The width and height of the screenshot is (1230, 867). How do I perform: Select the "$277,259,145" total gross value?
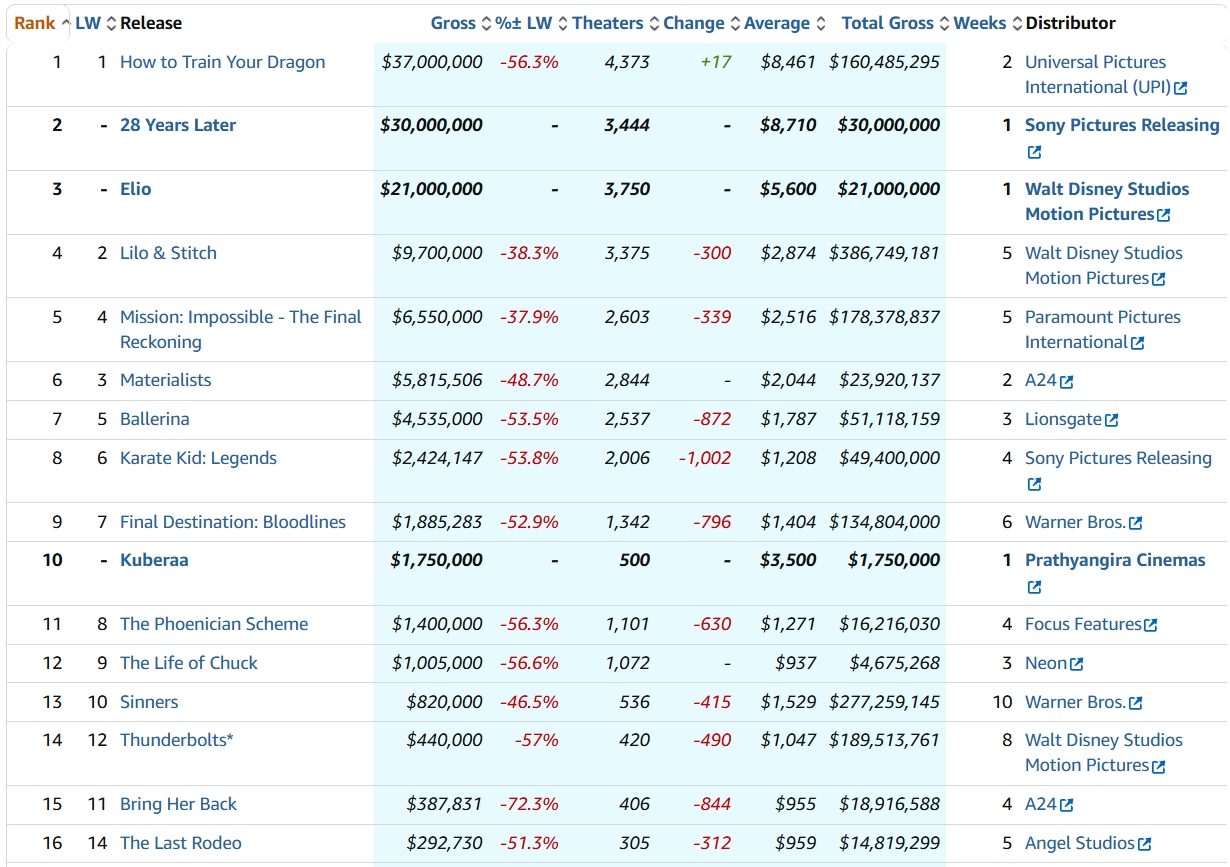[x=884, y=702]
